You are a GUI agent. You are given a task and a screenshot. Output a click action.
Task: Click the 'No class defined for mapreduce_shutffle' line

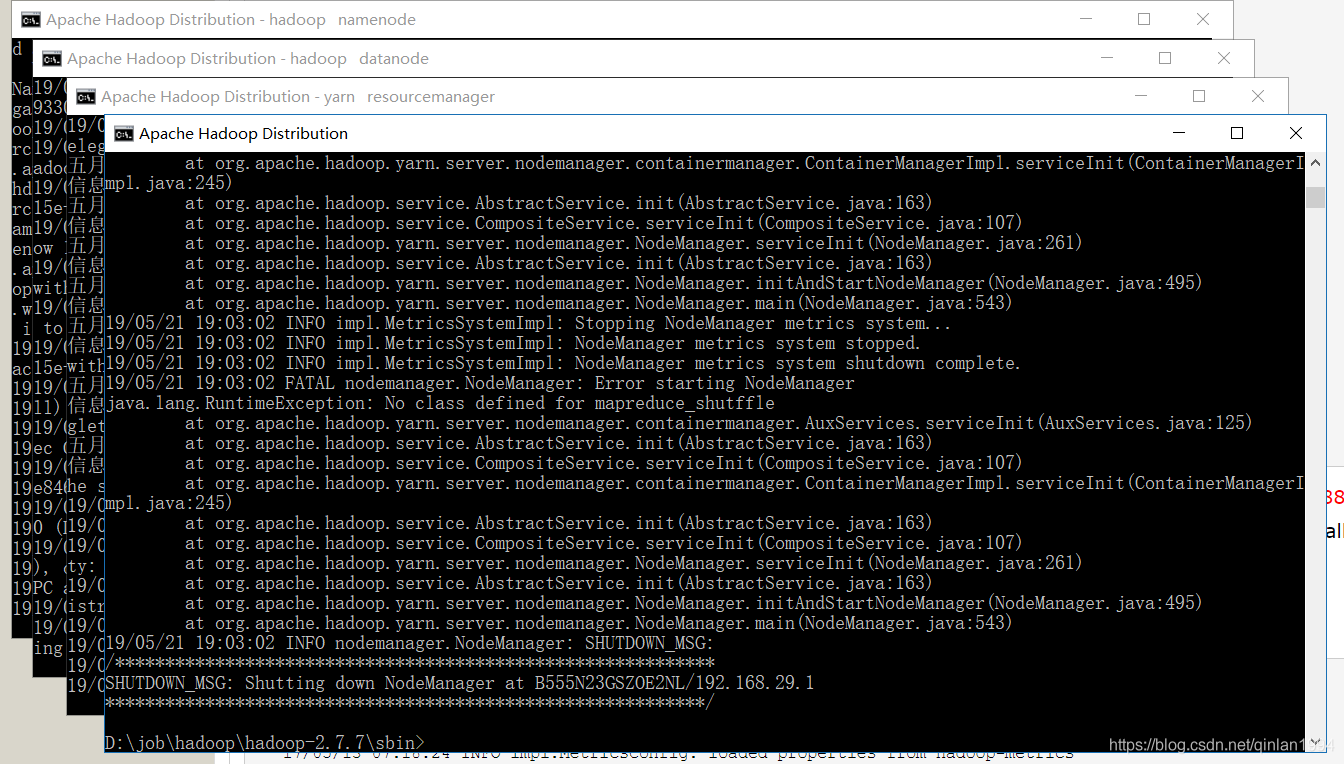pos(440,403)
